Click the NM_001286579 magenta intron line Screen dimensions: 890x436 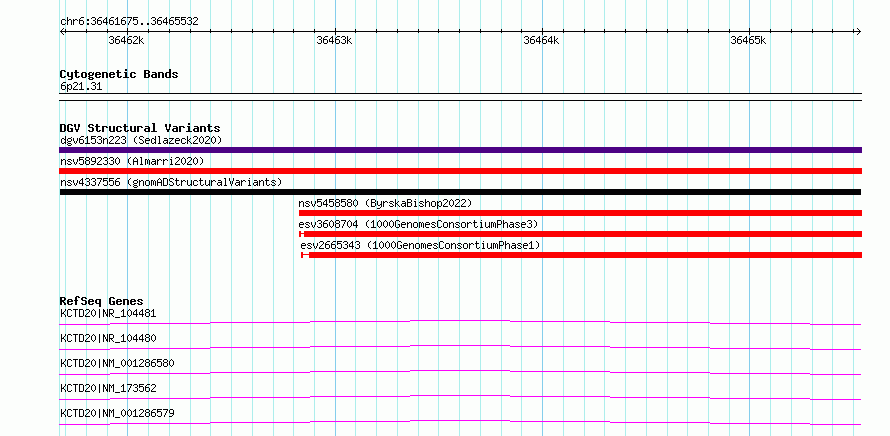point(460,422)
